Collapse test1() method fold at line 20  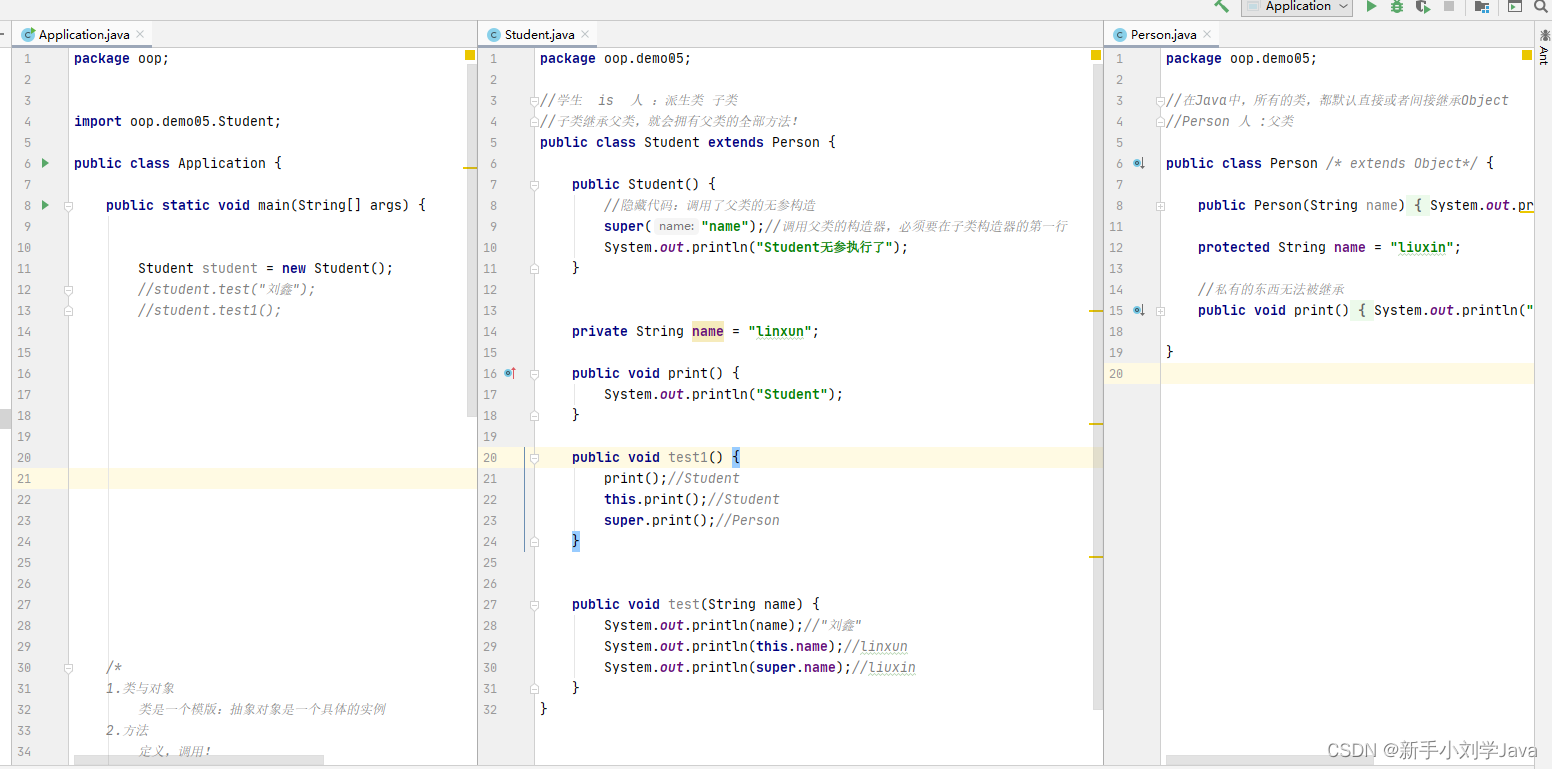point(535,457)
